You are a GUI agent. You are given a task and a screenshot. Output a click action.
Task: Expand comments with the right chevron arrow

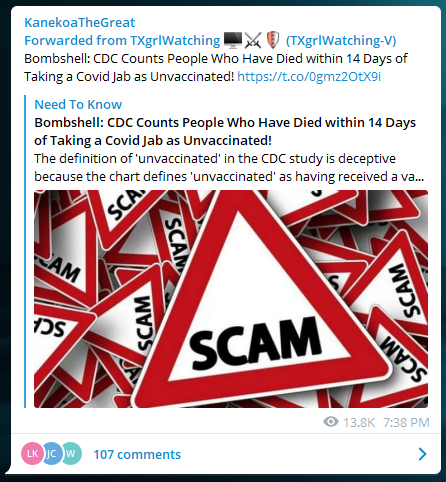click(x=422, y=454)
